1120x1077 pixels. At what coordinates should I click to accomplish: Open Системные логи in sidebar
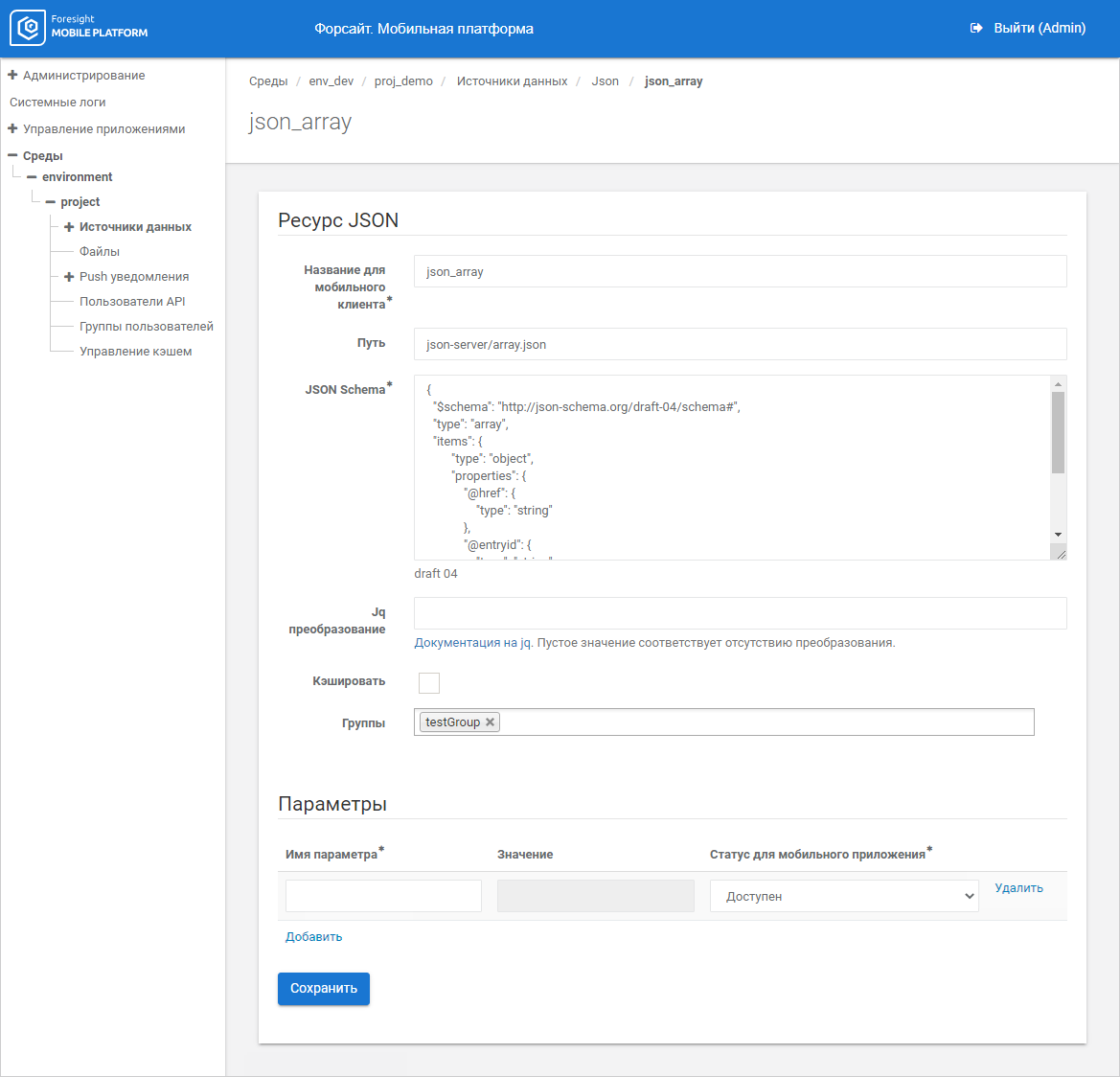pos(57,102)
